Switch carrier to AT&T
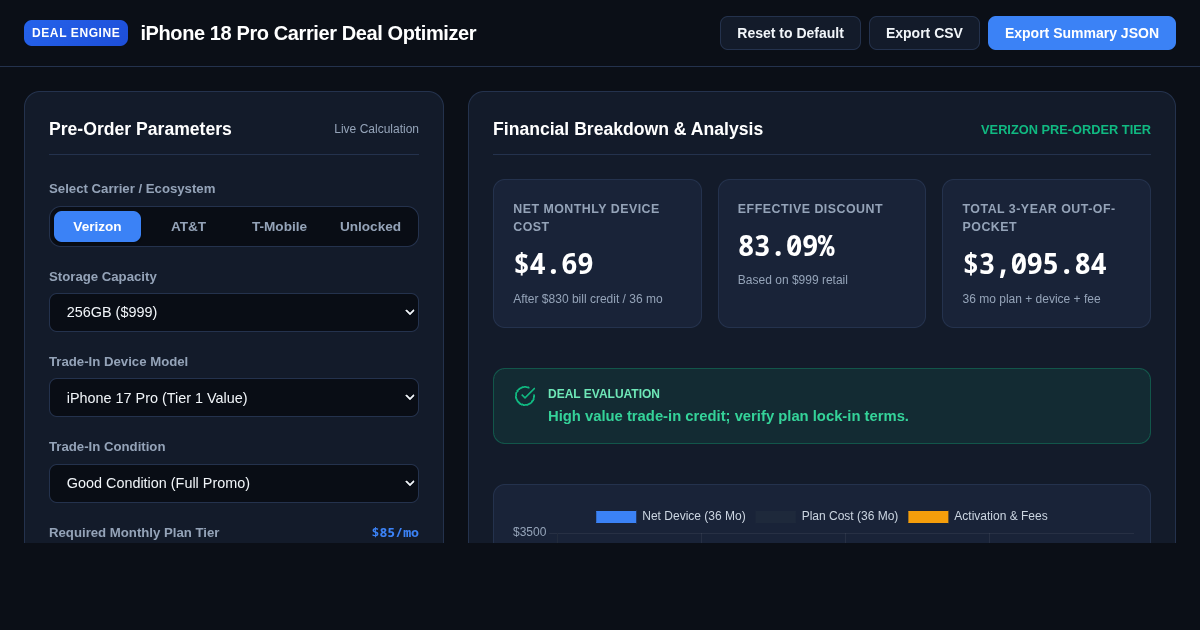Image resolution: width=1200 pixels, height=630 pixels. pos(188,226)
